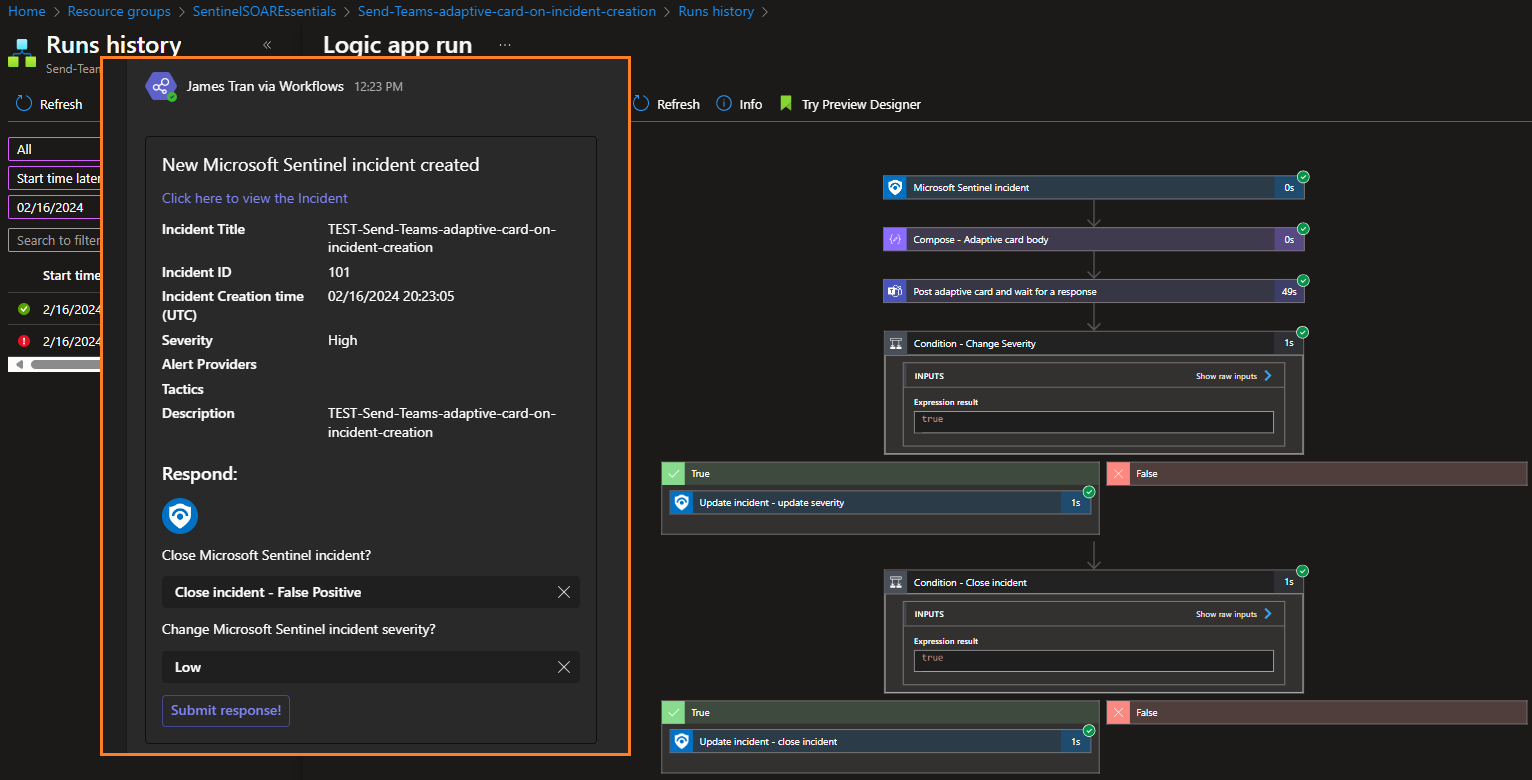The image size is (1532, 780).
Task: Click the Workflows avatar in Teams message
Action: tap(161, 86)
